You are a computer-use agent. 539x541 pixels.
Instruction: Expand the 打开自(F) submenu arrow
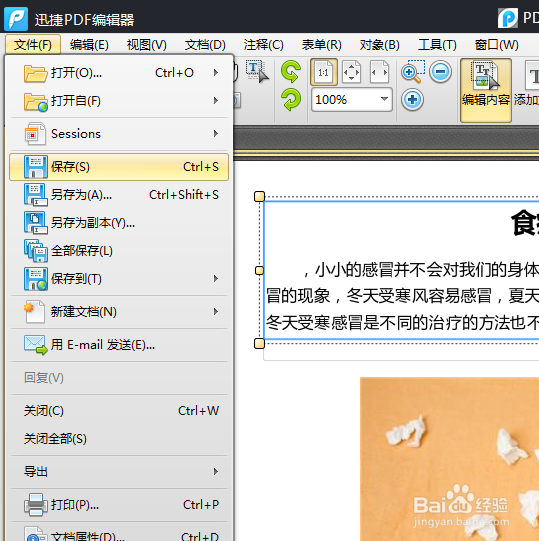(x=216, y=101)
